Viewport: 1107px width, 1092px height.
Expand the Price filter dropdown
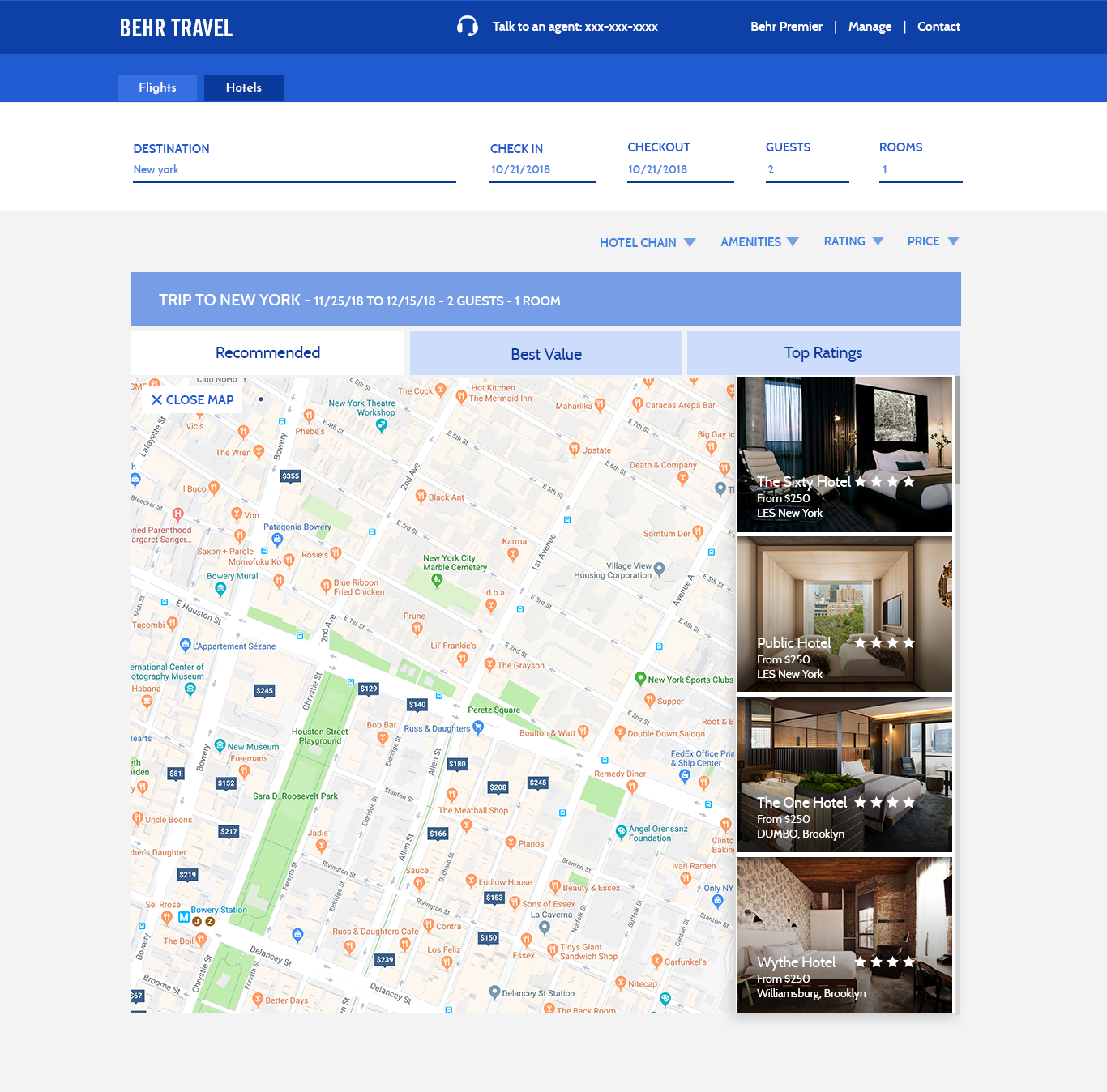point(933,241)
